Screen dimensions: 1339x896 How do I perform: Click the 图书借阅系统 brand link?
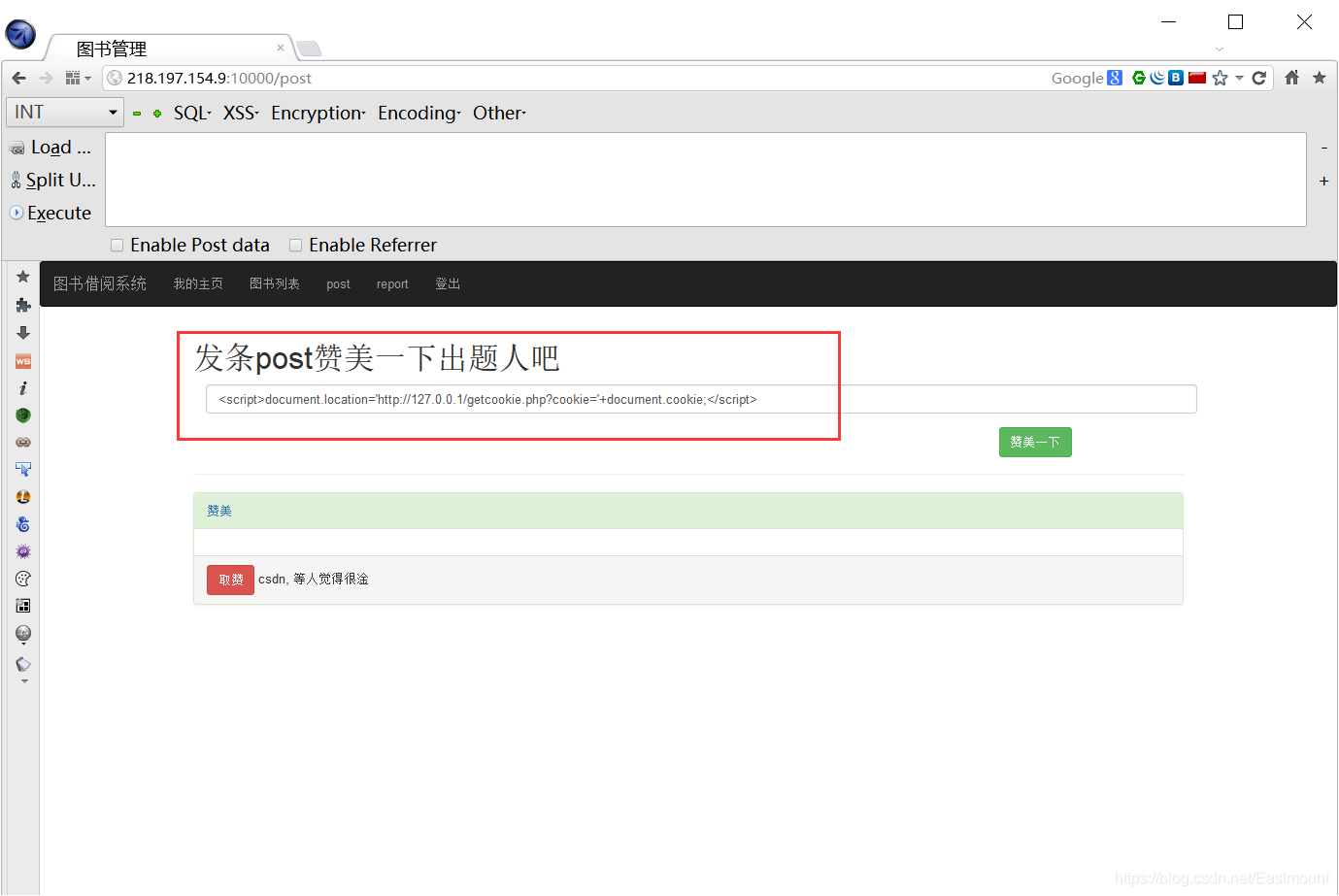click(x=100, y=283)
